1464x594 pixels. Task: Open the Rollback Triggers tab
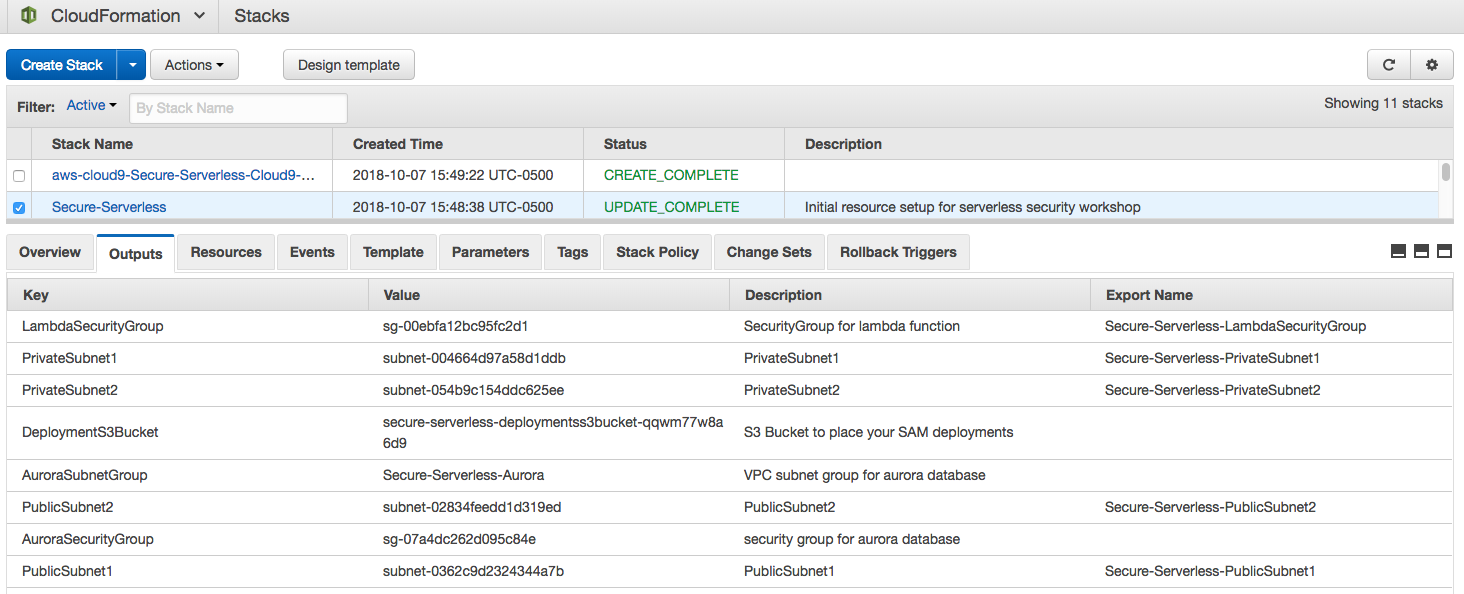click(898, 252)
